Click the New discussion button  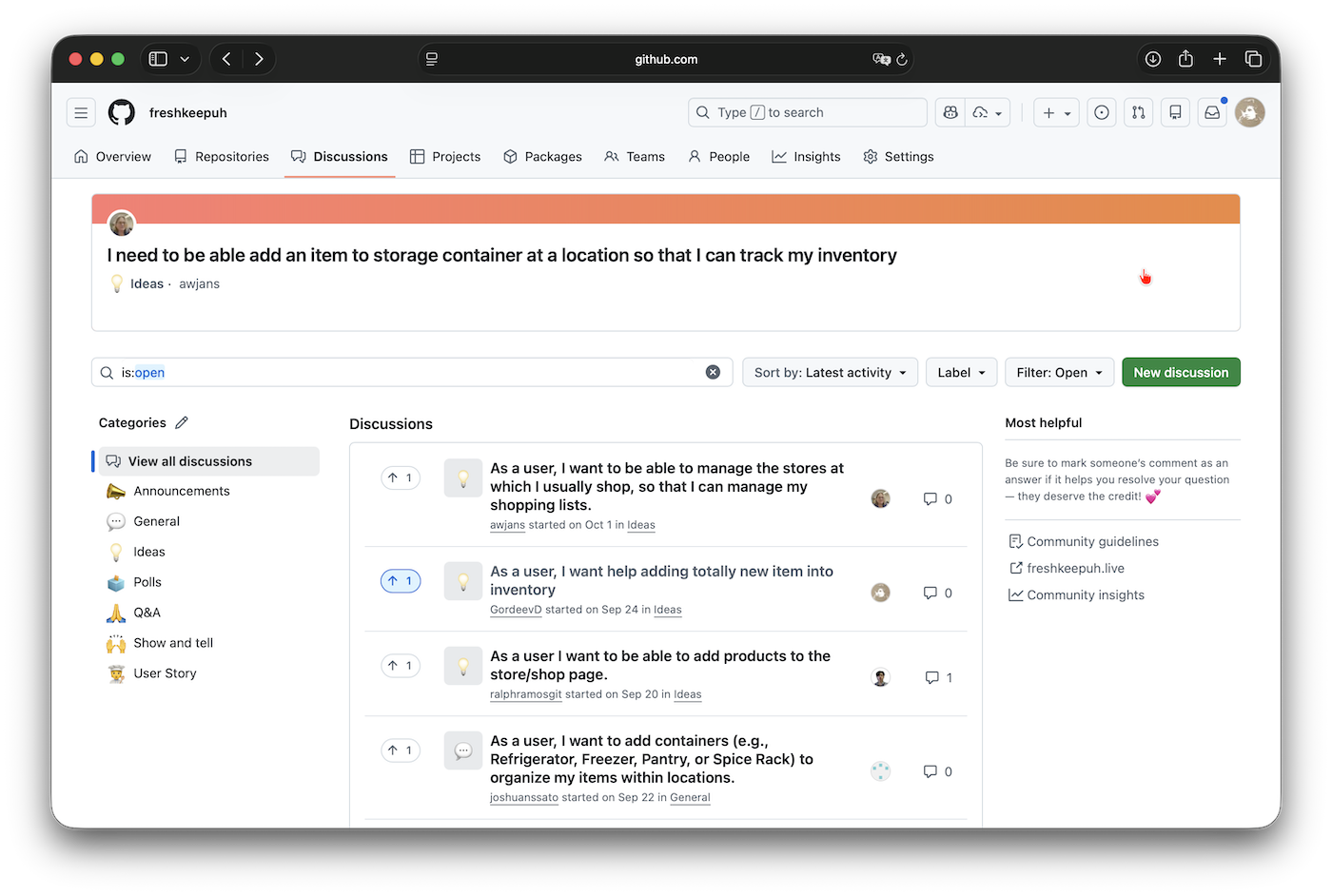tap(1181, 372)
